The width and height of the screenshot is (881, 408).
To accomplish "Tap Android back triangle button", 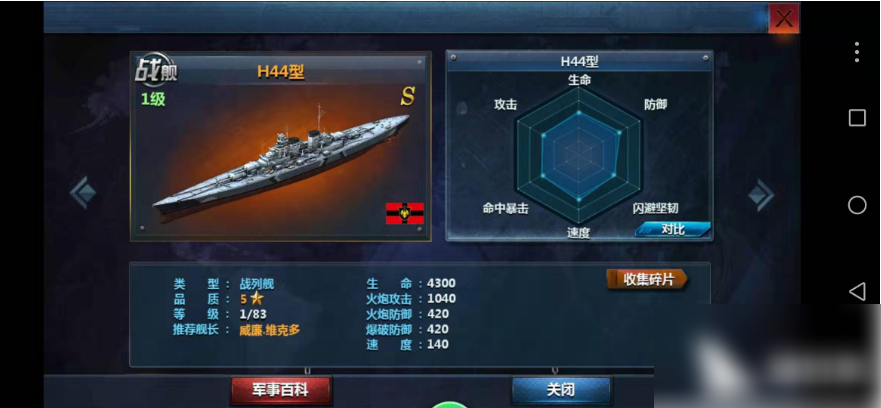I will [x=856, y=292].
